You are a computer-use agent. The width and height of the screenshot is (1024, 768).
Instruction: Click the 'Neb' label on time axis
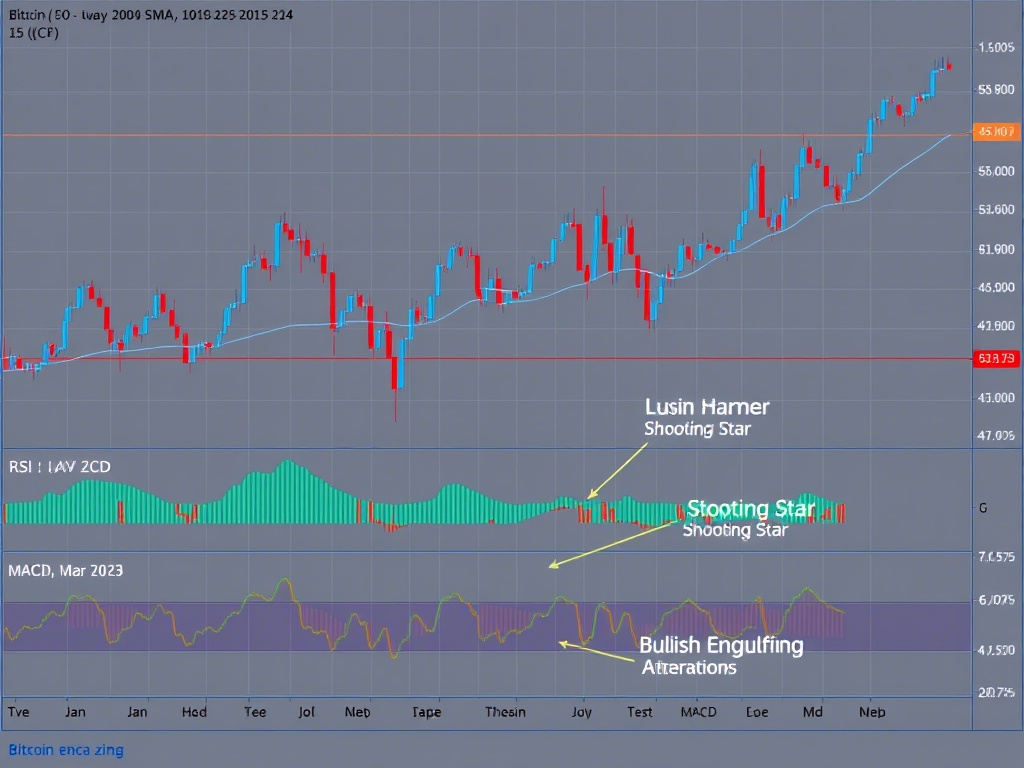pyautogui.click(x=872, y=712)
